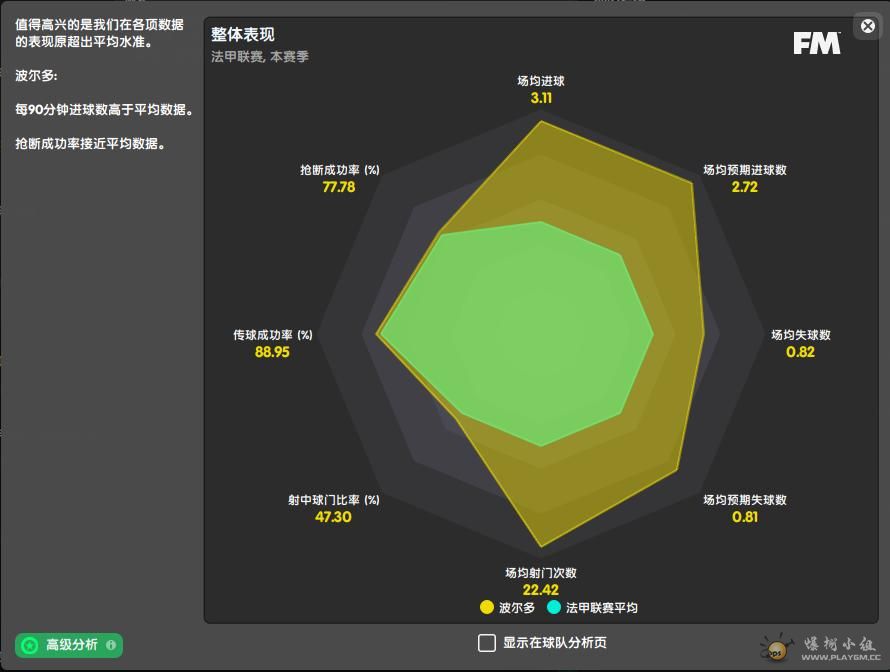
Task: Click the cyan 法甲联赛平均 legend dot
Action: (x=554, y=607)
